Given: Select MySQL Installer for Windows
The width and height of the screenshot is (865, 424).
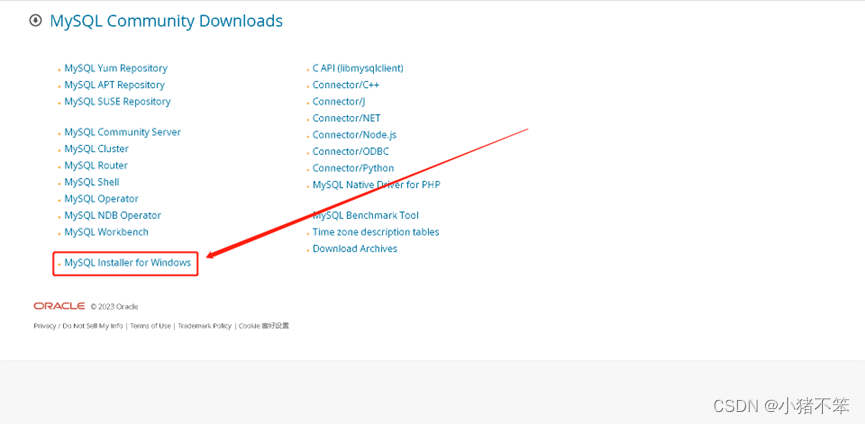Looking at the screenshot, I should (x=127, y=263).
